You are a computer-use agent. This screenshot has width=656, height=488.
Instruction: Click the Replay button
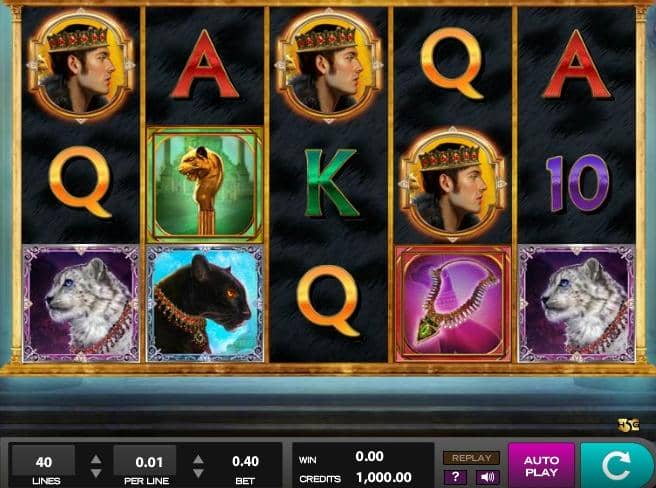[472, 458]
